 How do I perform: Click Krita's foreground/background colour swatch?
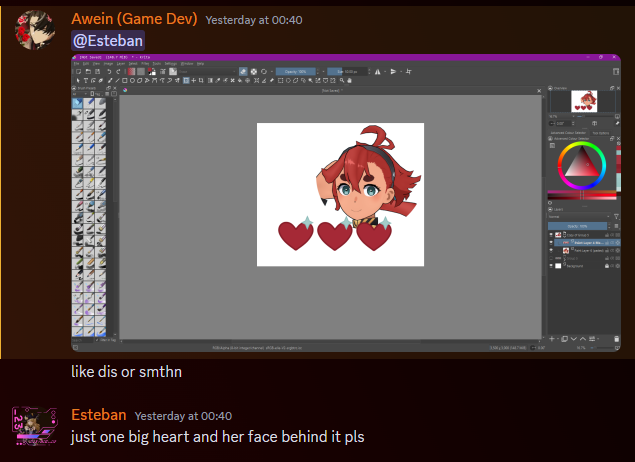(152, 72)
